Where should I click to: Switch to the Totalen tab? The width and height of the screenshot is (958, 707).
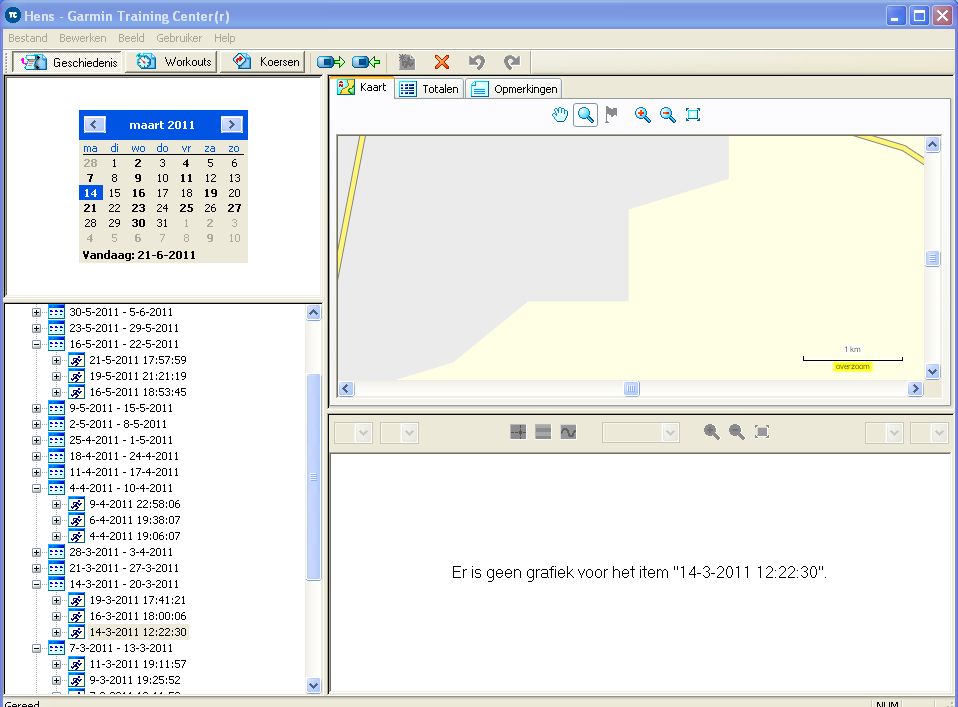pyautogui.click(x=429, y=89)
